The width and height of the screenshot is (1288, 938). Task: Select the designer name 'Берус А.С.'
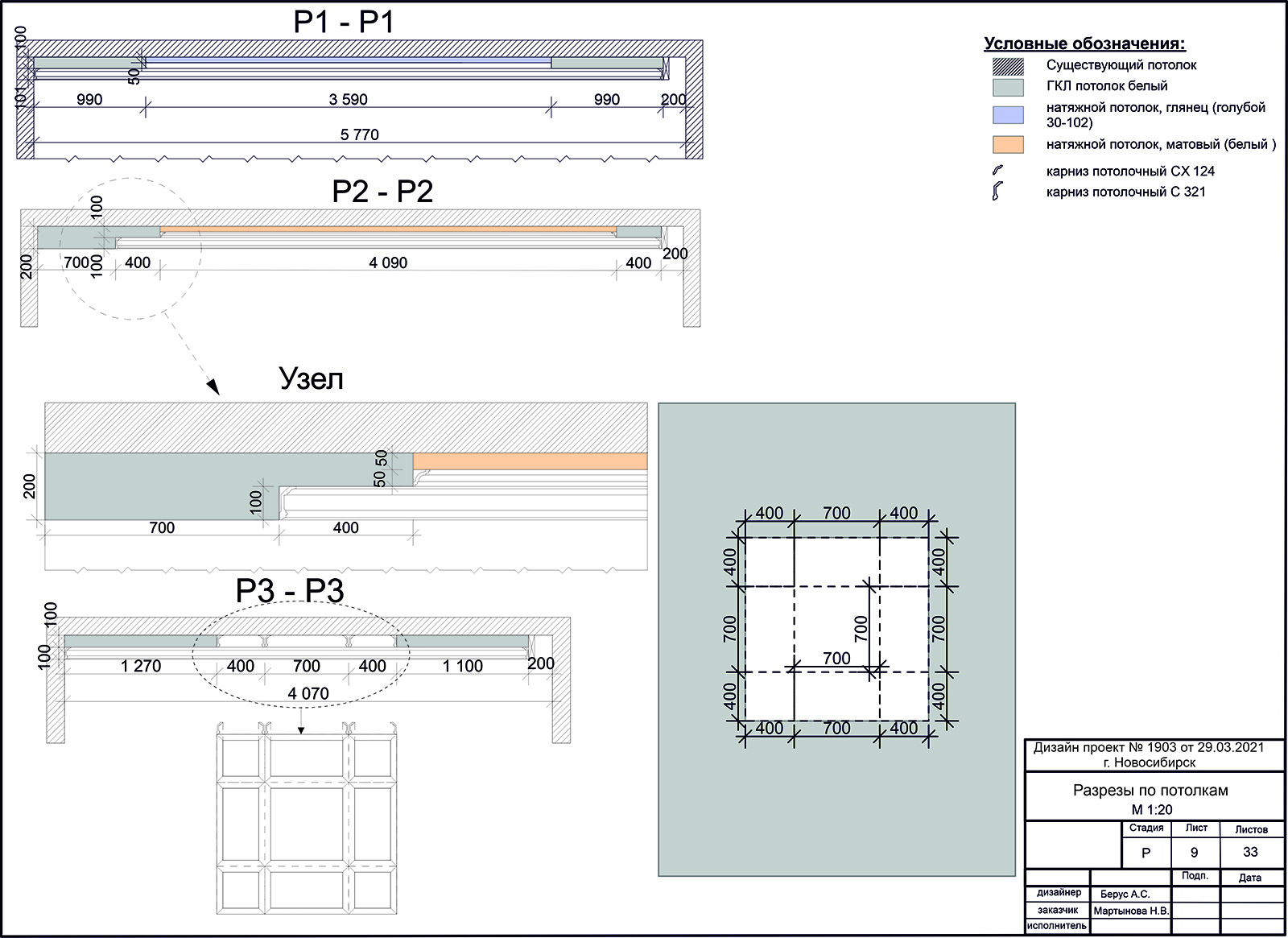(x=1125, y=894)
